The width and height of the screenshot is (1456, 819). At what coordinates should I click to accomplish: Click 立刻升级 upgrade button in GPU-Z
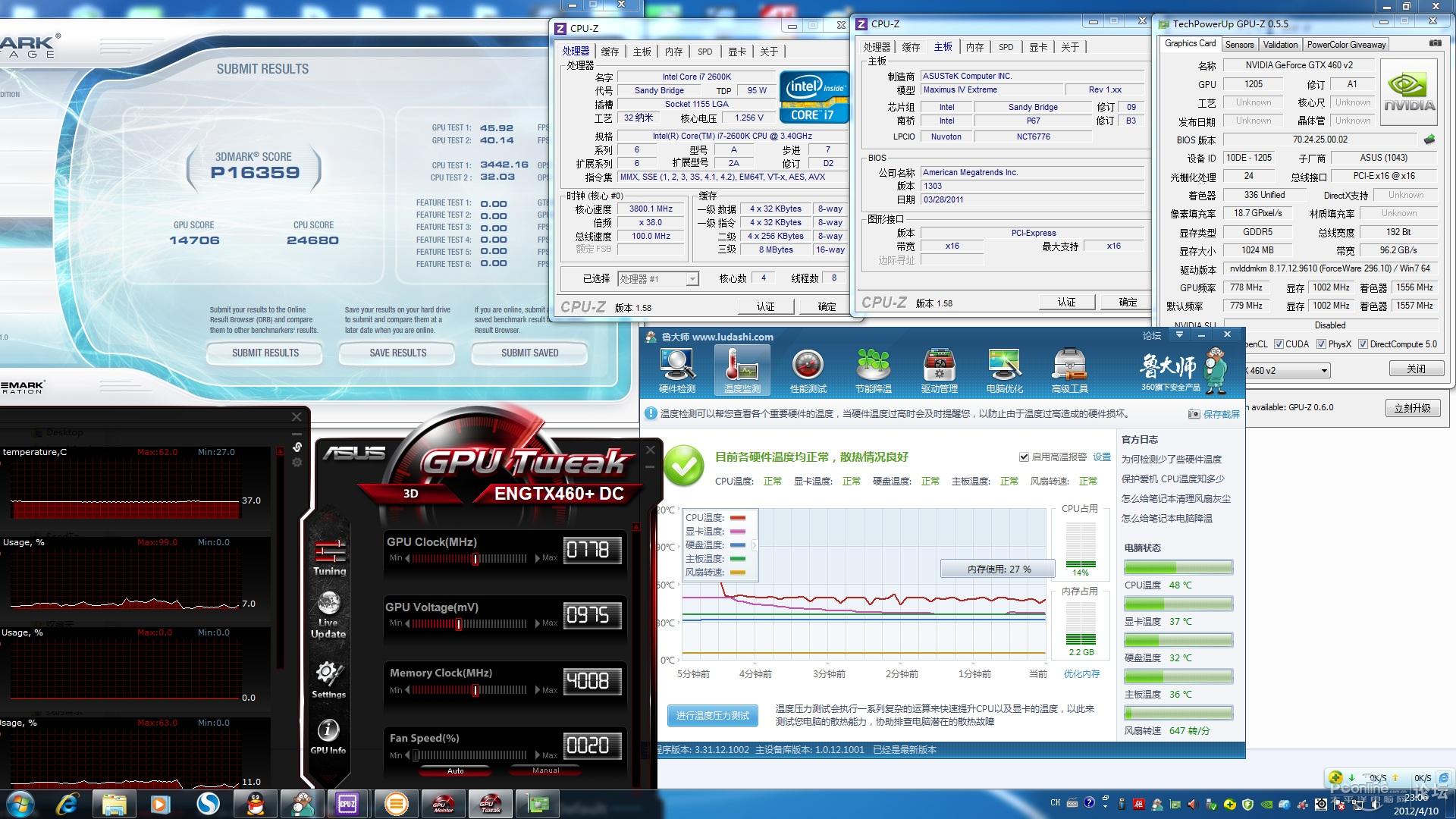pyautogui.click(x=1412, y=408)
